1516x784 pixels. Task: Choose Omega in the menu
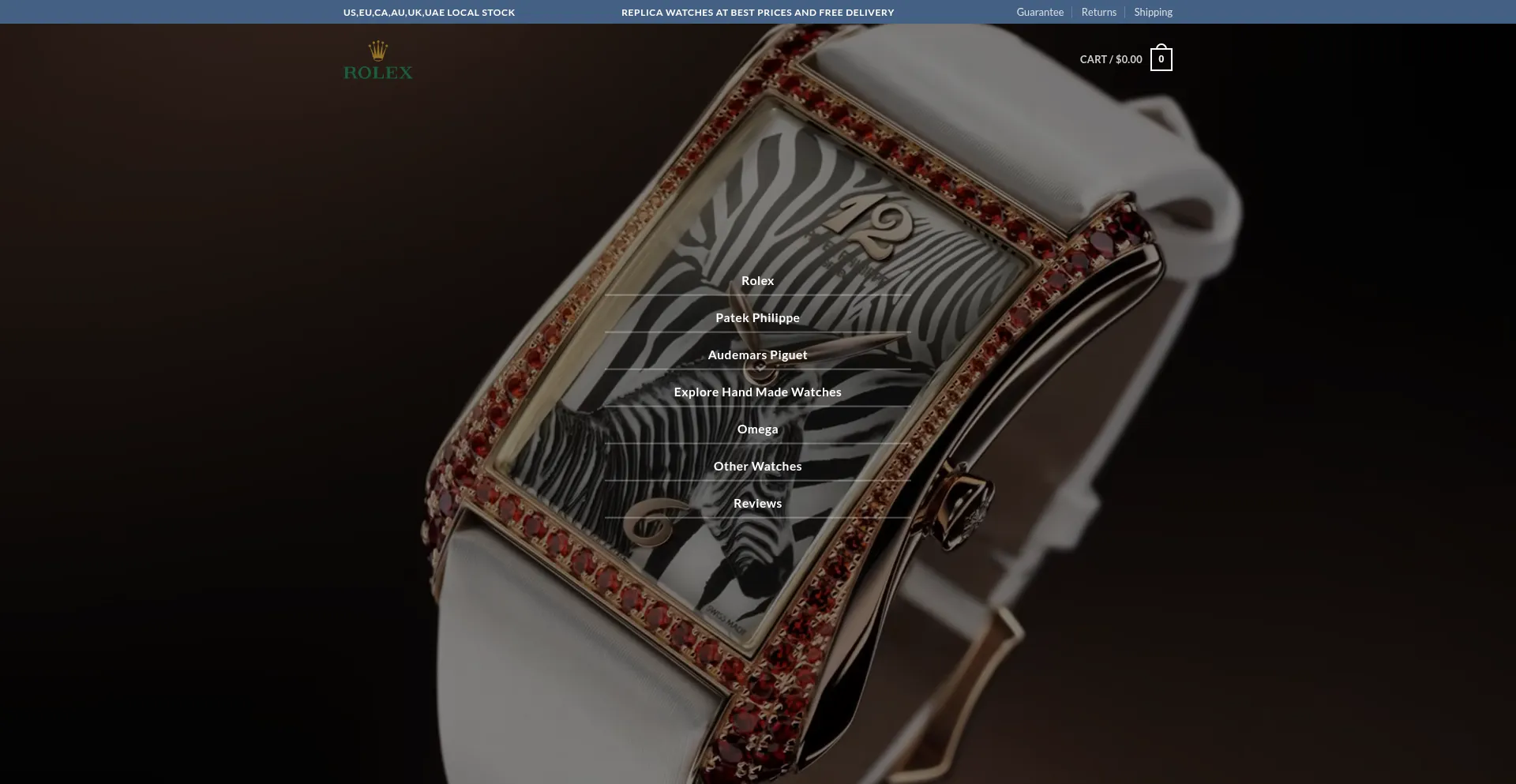[x=757, y=430]
